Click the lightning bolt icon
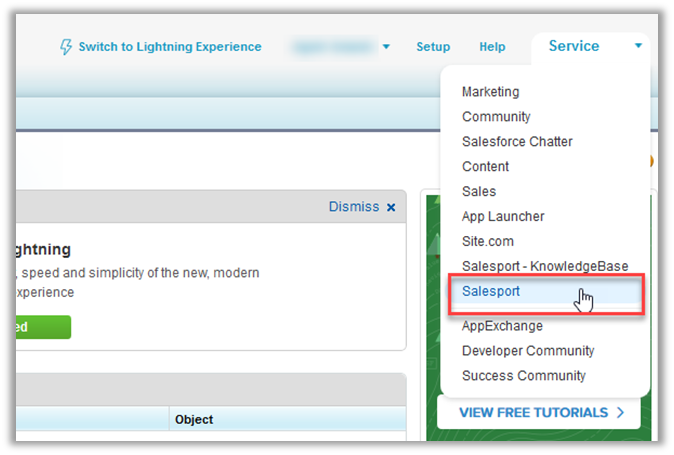 [66, 47]
